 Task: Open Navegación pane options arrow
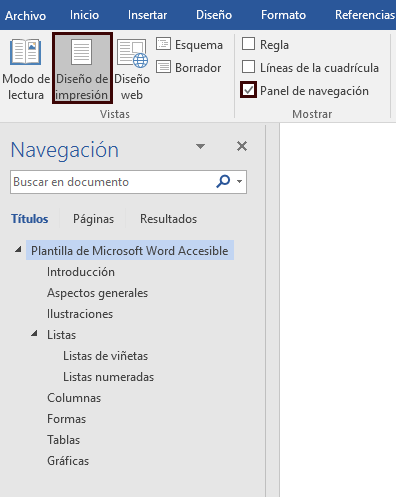click(x=200, y=146)
